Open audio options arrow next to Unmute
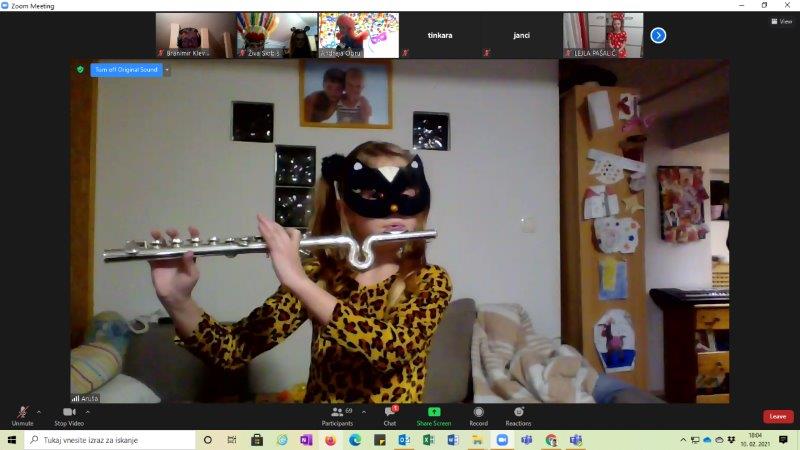800x450 pixels. pyautogui.click(x=39, y=412)
